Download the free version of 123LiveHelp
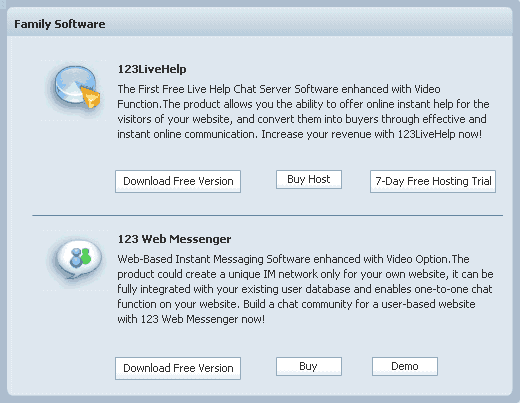 click(178, 181)
